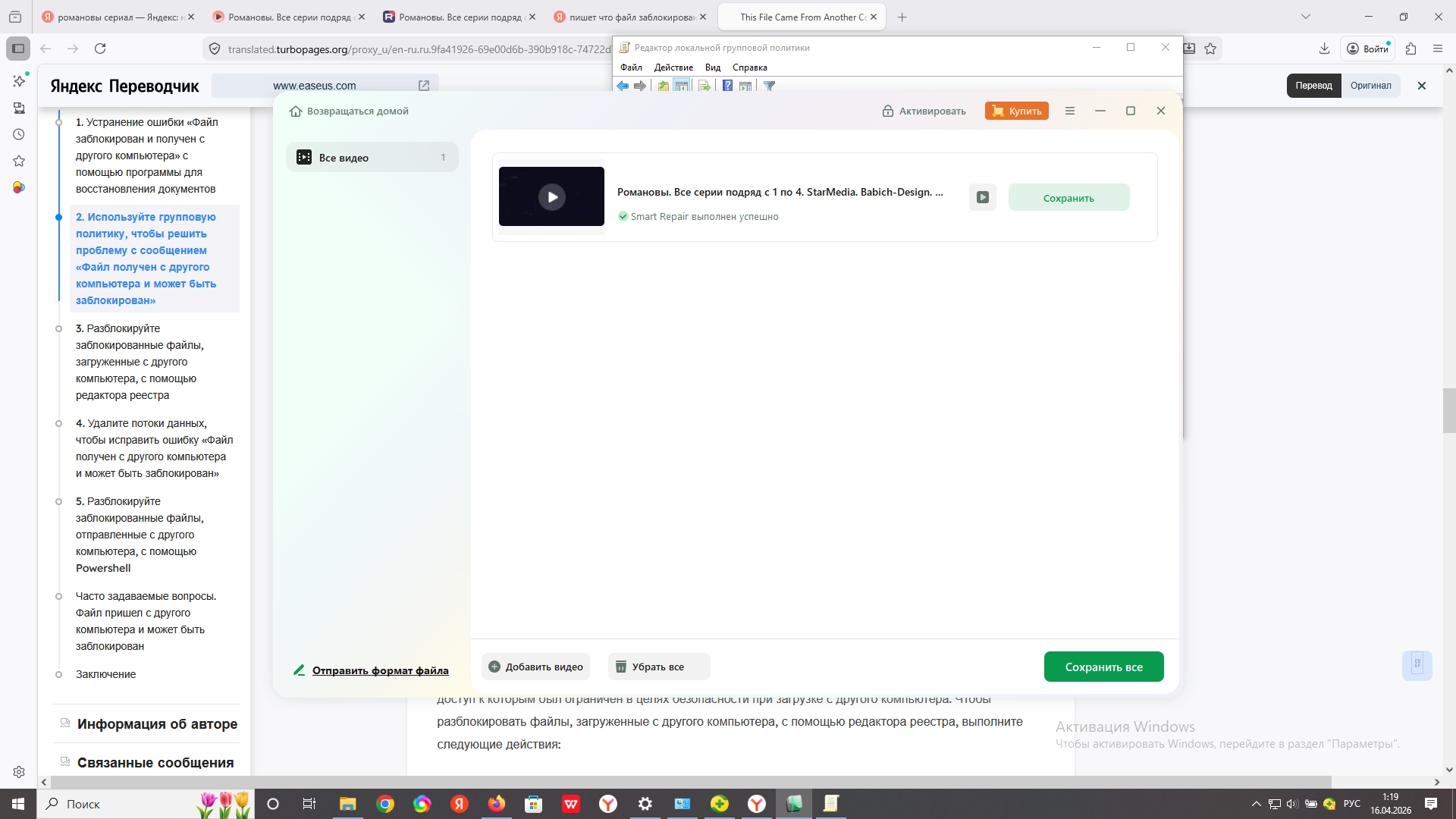Screen dimensions: 1456x819
Task: Click the Убрать все trash icon
Action: click(x=620, y=667)
